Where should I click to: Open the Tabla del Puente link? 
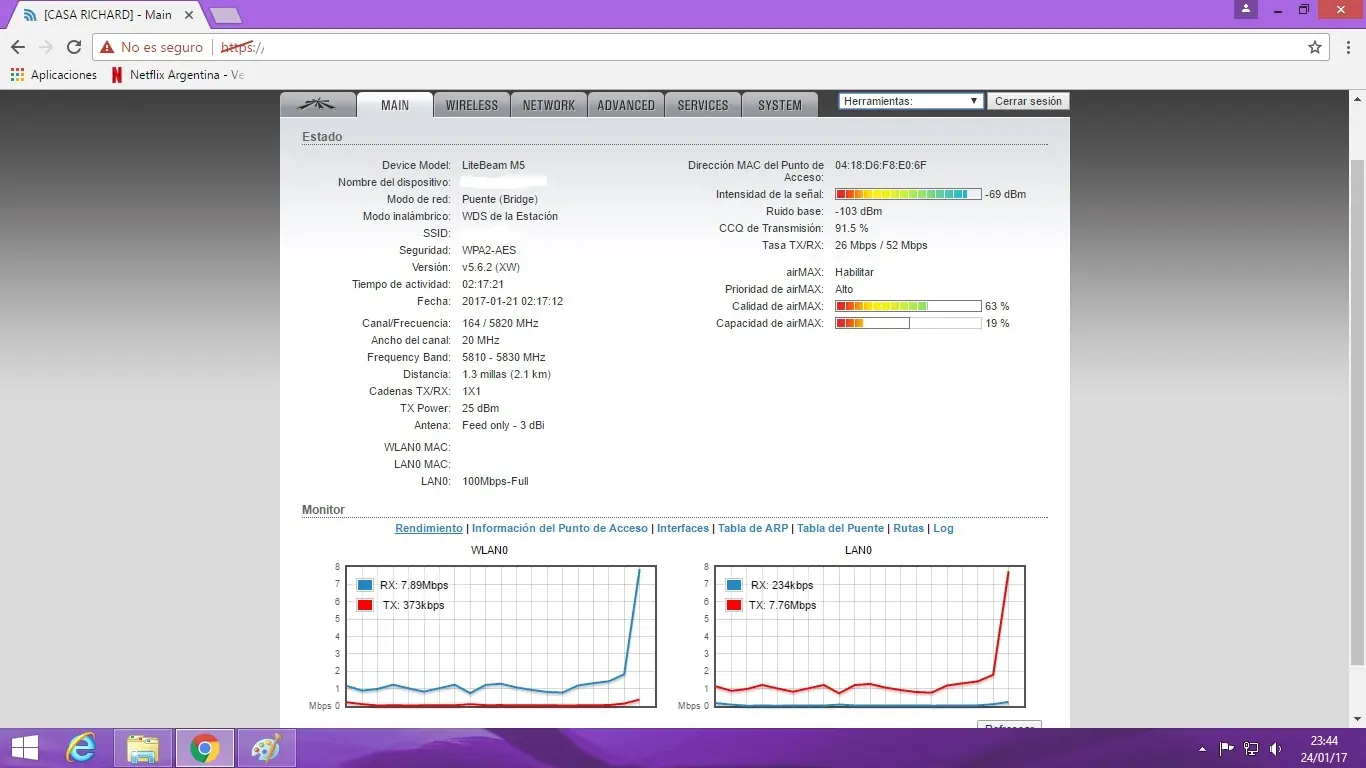click(x=841, y=528)
